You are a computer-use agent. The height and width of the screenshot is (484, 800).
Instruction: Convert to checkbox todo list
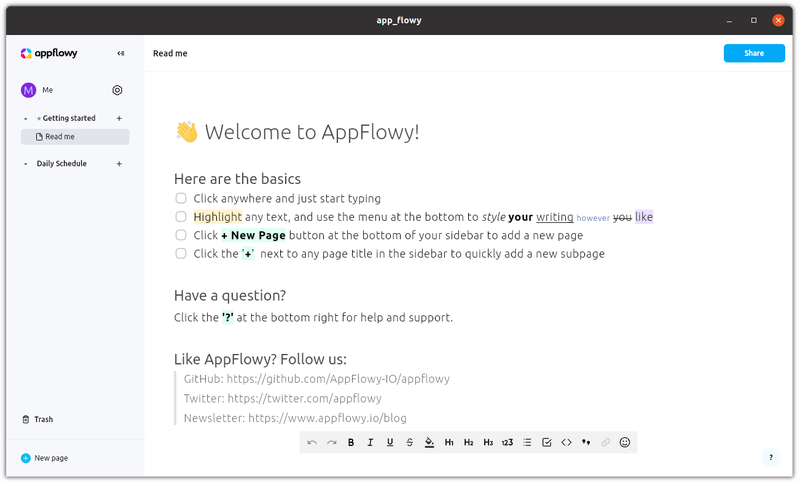pyautogui.click(x=546, y=443)
